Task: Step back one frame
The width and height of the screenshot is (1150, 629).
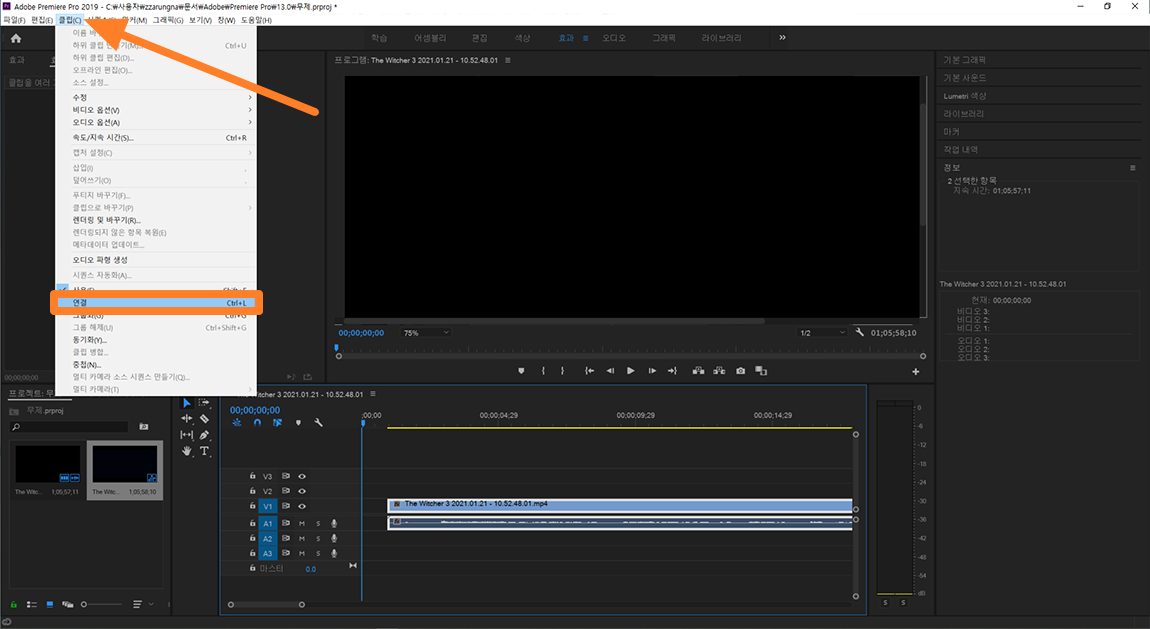Action: point(610,371)
